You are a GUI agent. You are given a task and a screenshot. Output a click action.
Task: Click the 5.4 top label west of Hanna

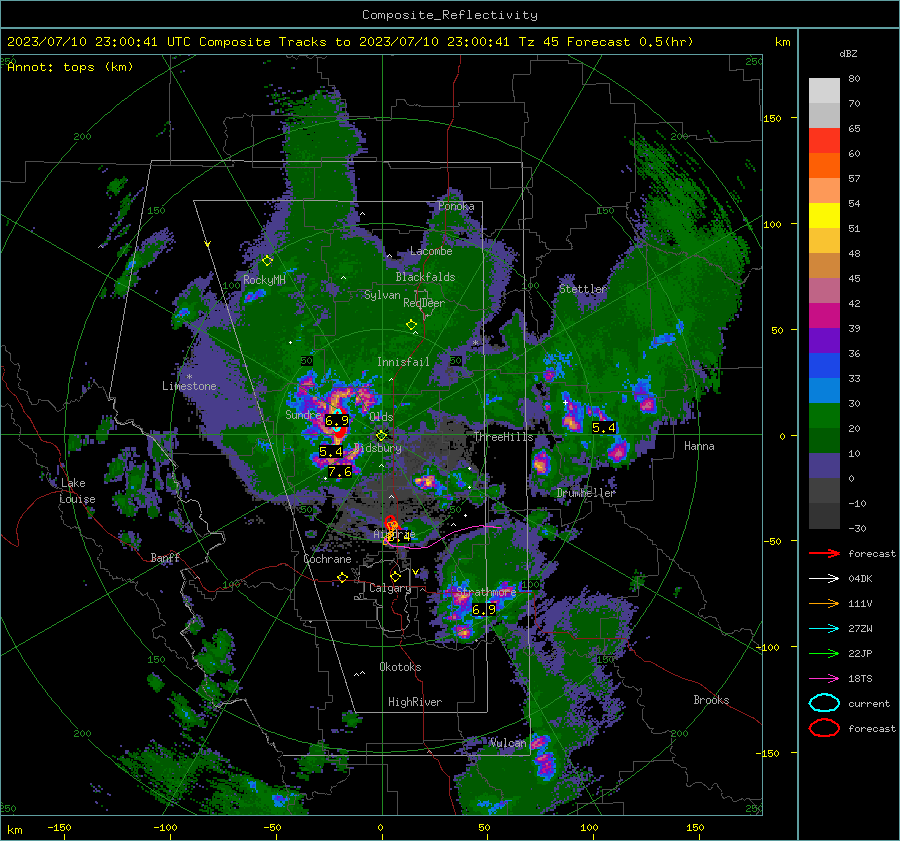pyautogui.click(x=604, y=428)
